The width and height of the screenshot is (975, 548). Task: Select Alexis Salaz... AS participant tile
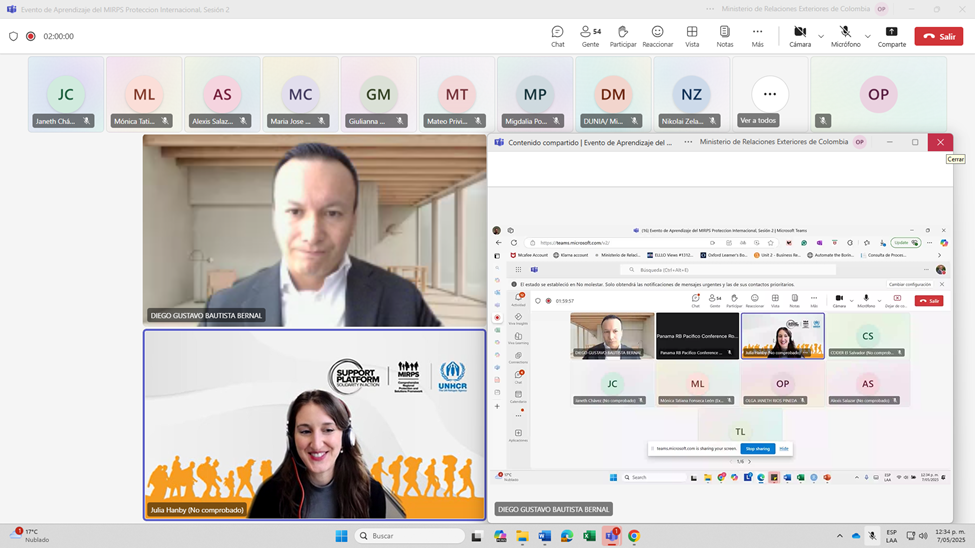click(x=223, y=94)
